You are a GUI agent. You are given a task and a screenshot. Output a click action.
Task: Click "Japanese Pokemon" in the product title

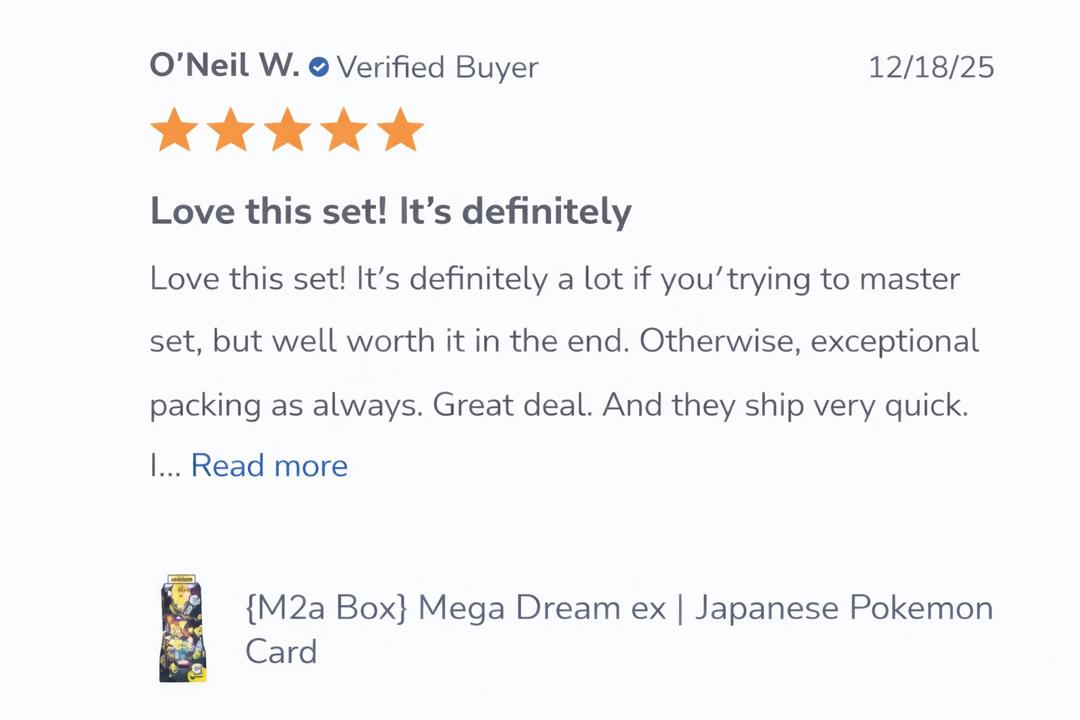coord(843,608)
